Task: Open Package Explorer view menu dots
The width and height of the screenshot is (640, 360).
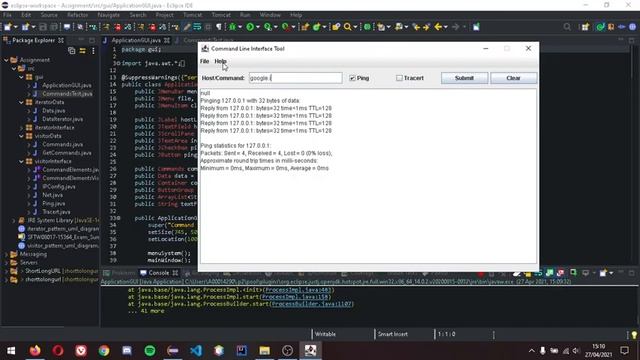Action: [x=93, y=51]
